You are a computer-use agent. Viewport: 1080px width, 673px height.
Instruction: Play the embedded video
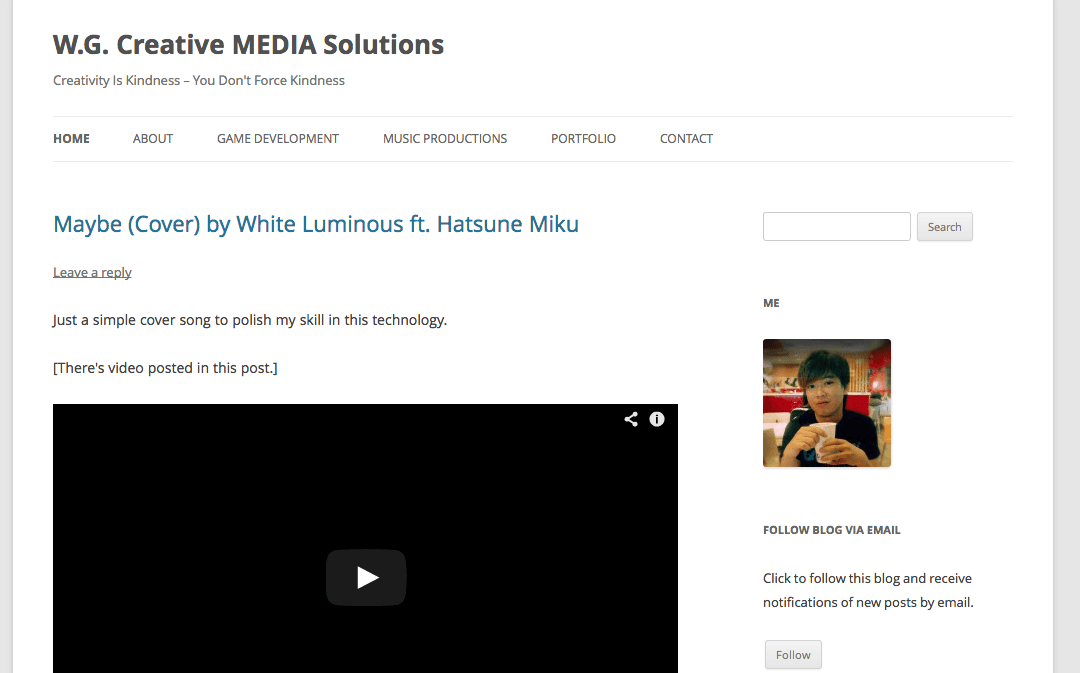[x=366, y=577]
